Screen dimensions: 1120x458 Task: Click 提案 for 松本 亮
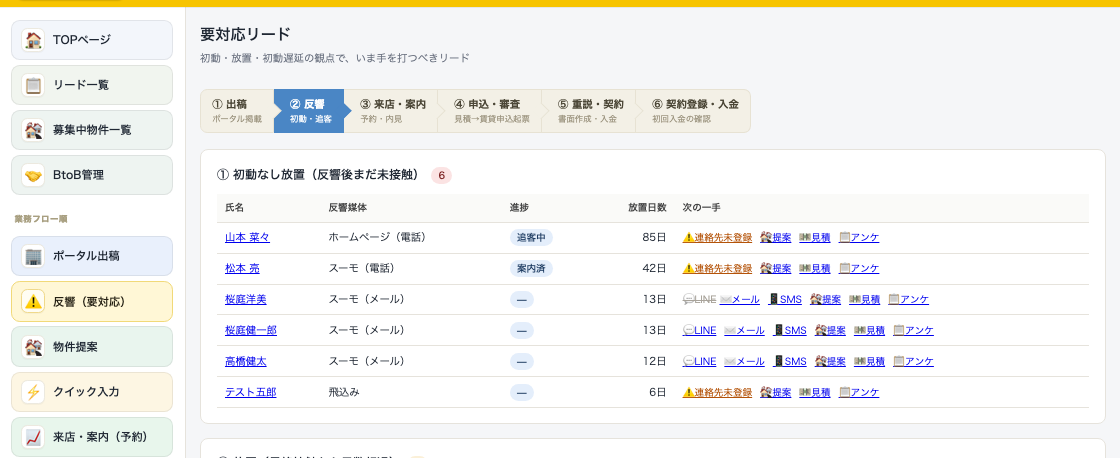(x=776, y=269)
